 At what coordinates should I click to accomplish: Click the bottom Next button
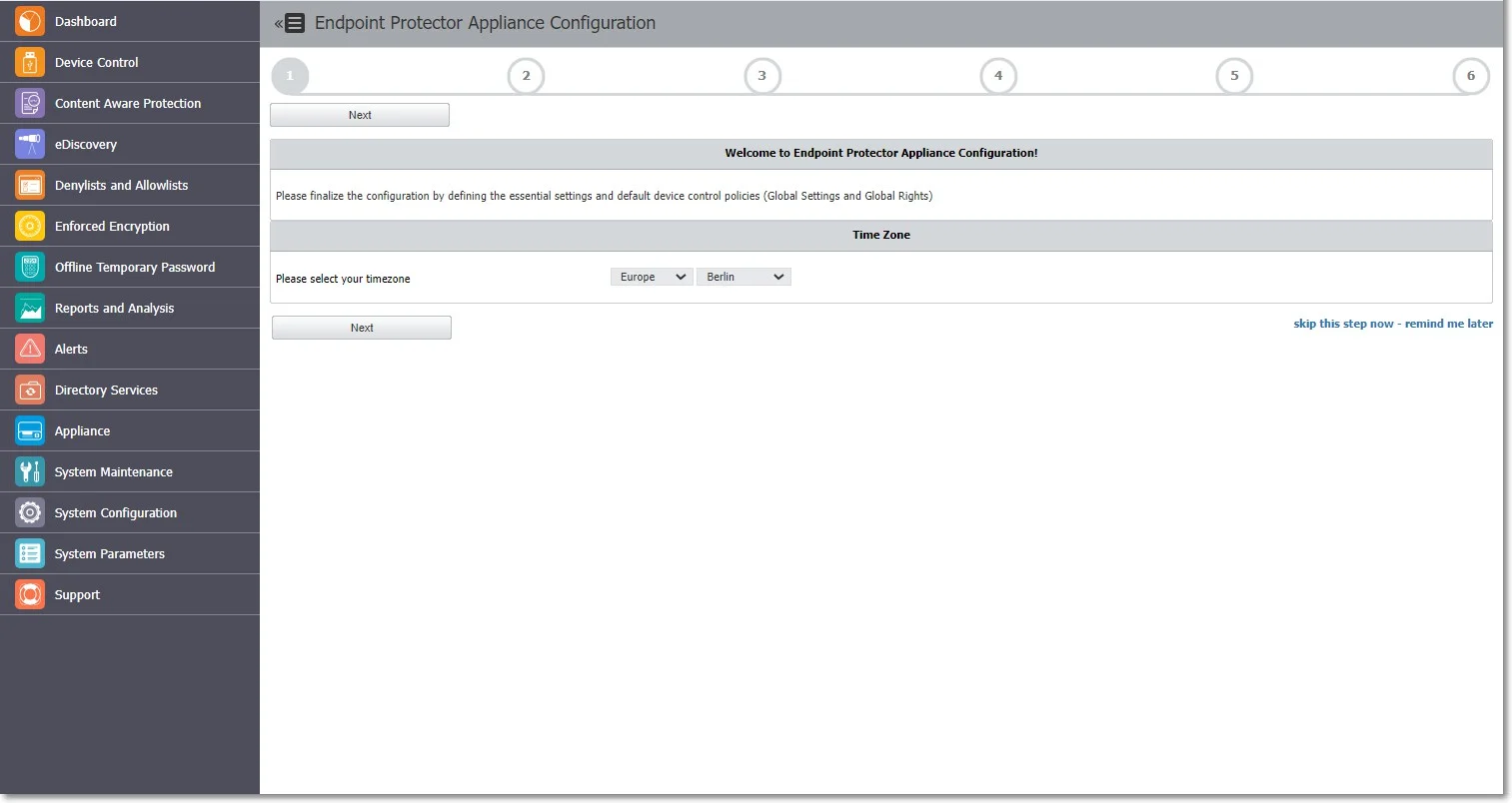pyautogui.click(x=362, y=328)
